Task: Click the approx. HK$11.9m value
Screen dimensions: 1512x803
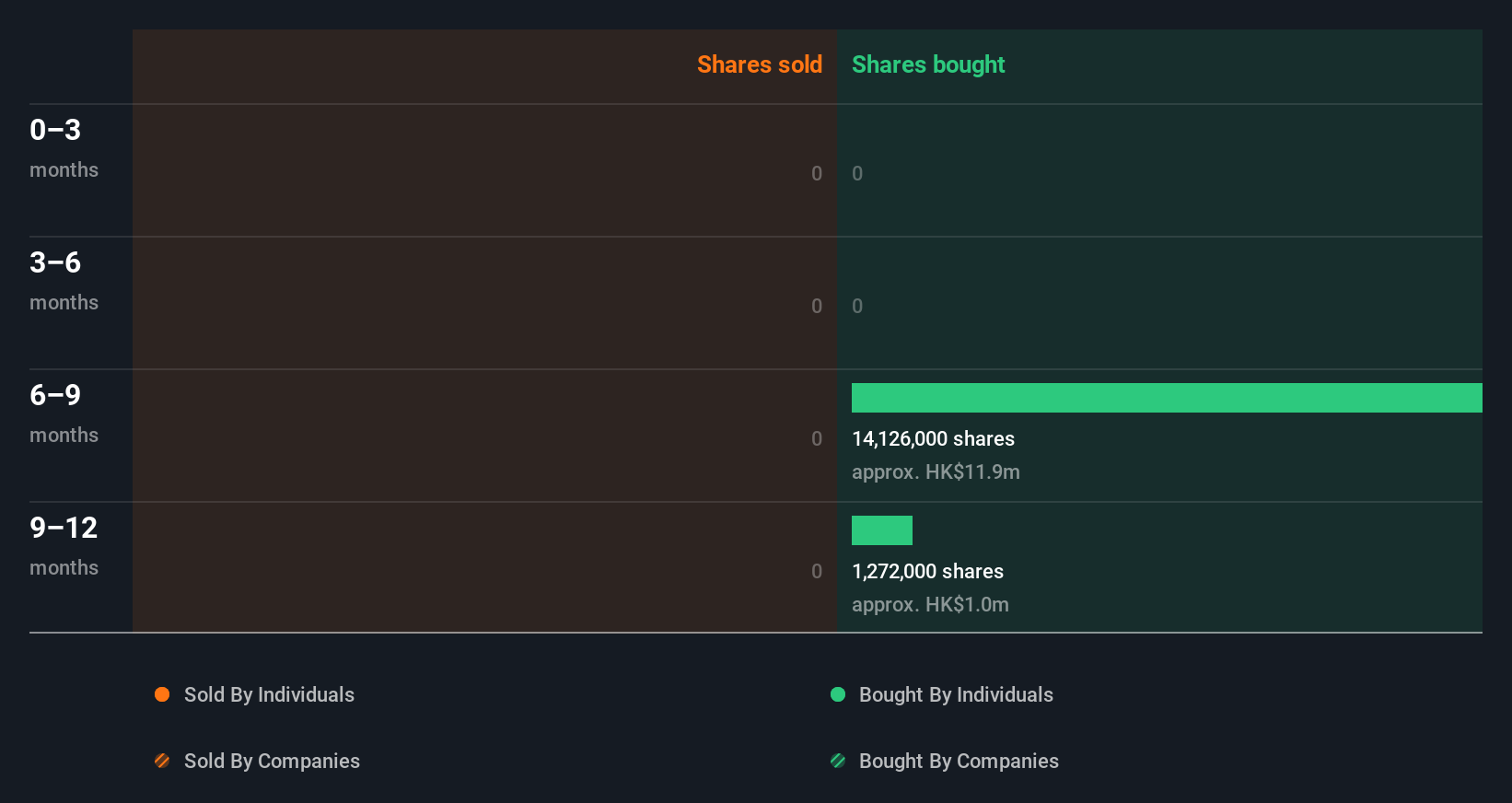Action: pyautogui.click(x=936, y=471)
